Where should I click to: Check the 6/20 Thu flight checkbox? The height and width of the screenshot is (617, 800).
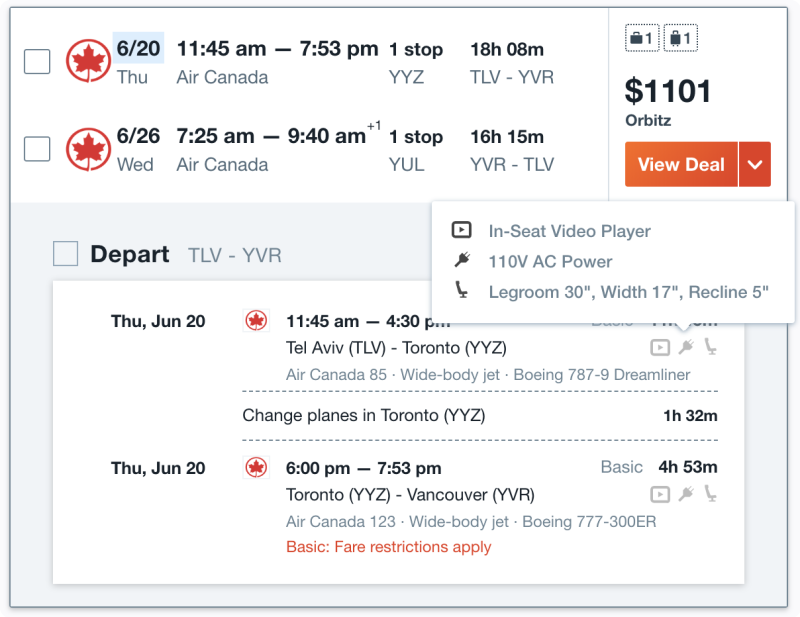point(37,62)
